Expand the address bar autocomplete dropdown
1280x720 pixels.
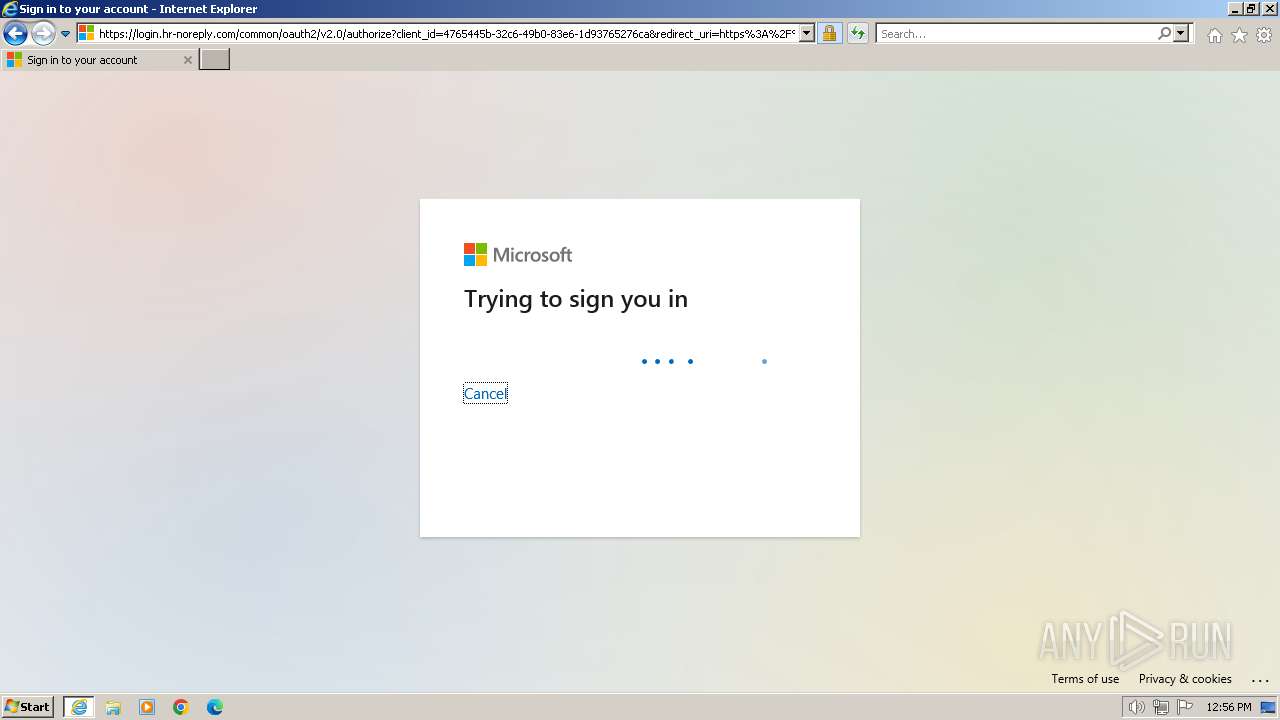(x=807, y=34)
